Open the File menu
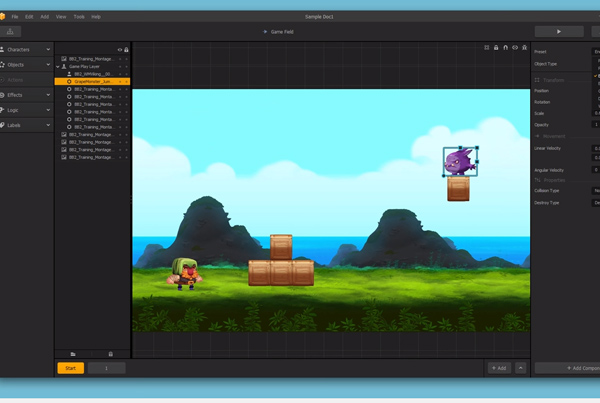The width and height of the screenshot is (600, 403). [x=15, y=17]
